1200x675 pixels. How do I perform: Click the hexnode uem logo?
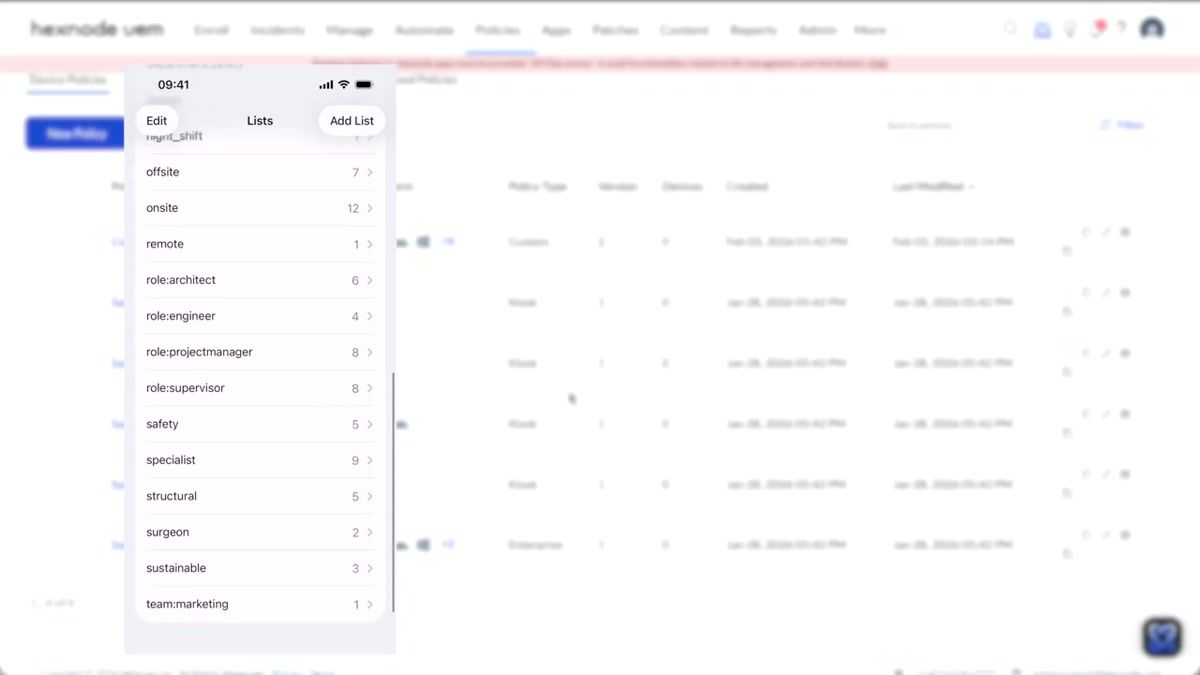click(x=99, y=29)
